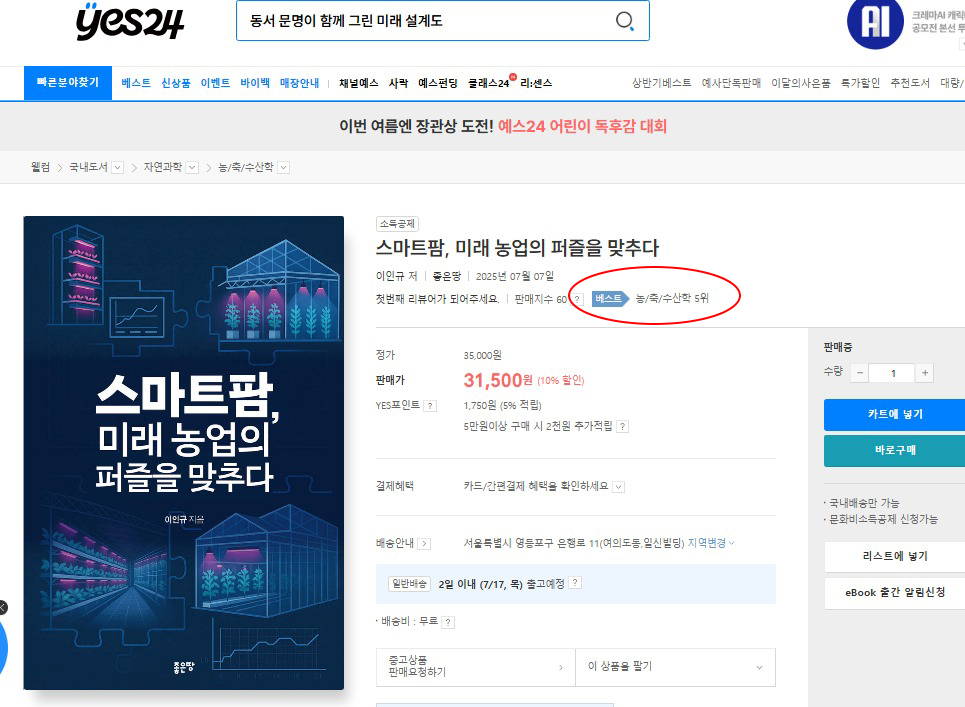The image size is (965, 707).
Task: Open the 빠른분야찾기 menu
Action: point(68,82)
